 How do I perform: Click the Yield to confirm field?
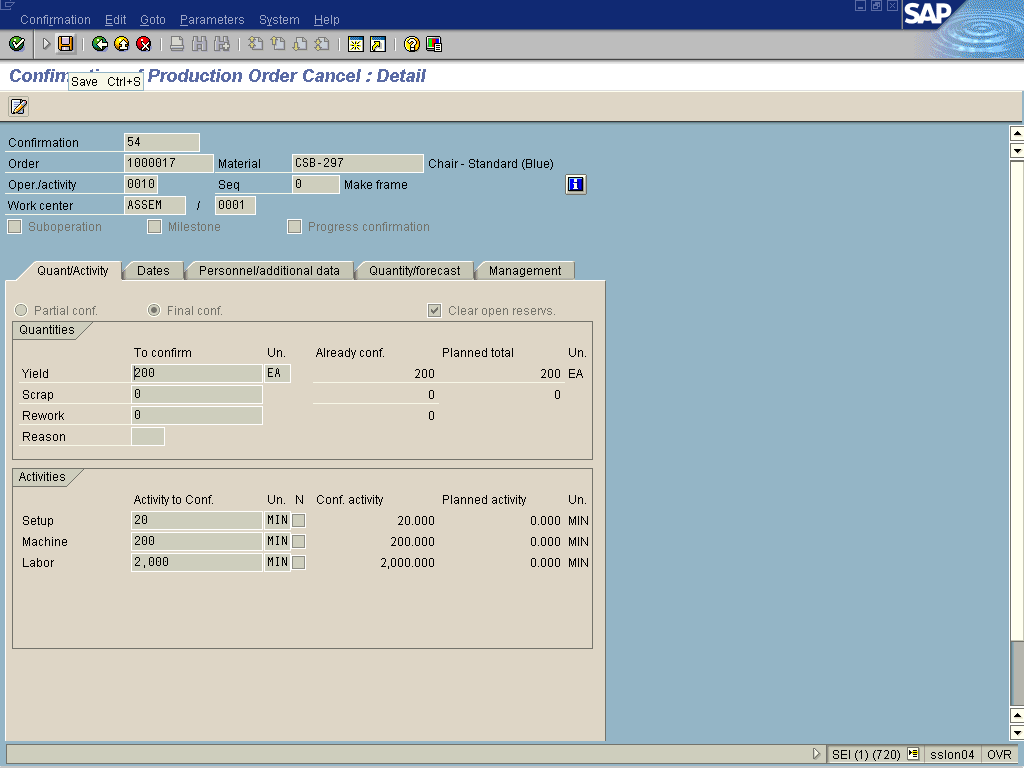pyautogui.click(x=197, y=373)
